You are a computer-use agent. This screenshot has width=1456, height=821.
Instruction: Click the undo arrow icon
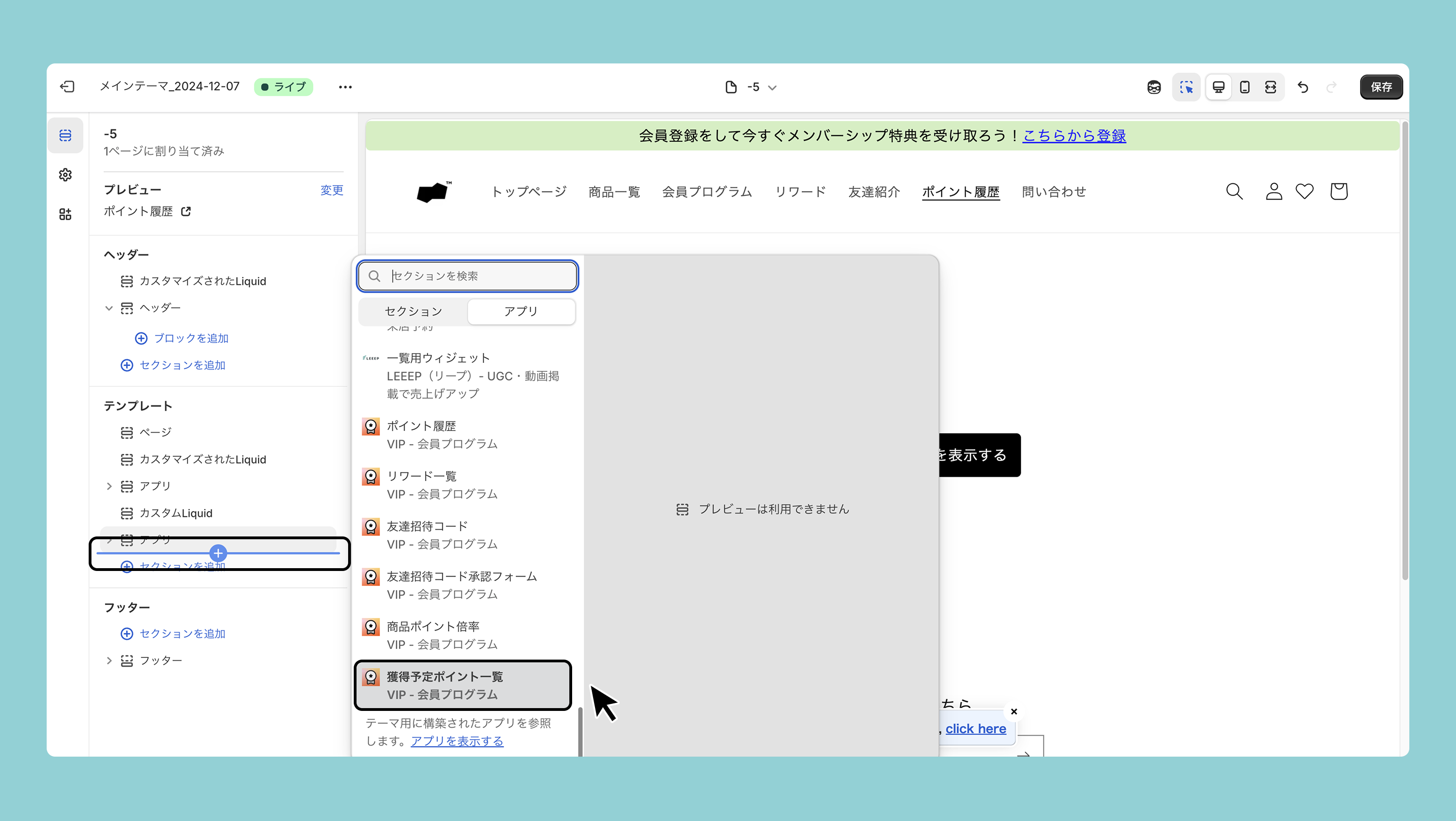pyautogui.click(x=1303, y=87)
